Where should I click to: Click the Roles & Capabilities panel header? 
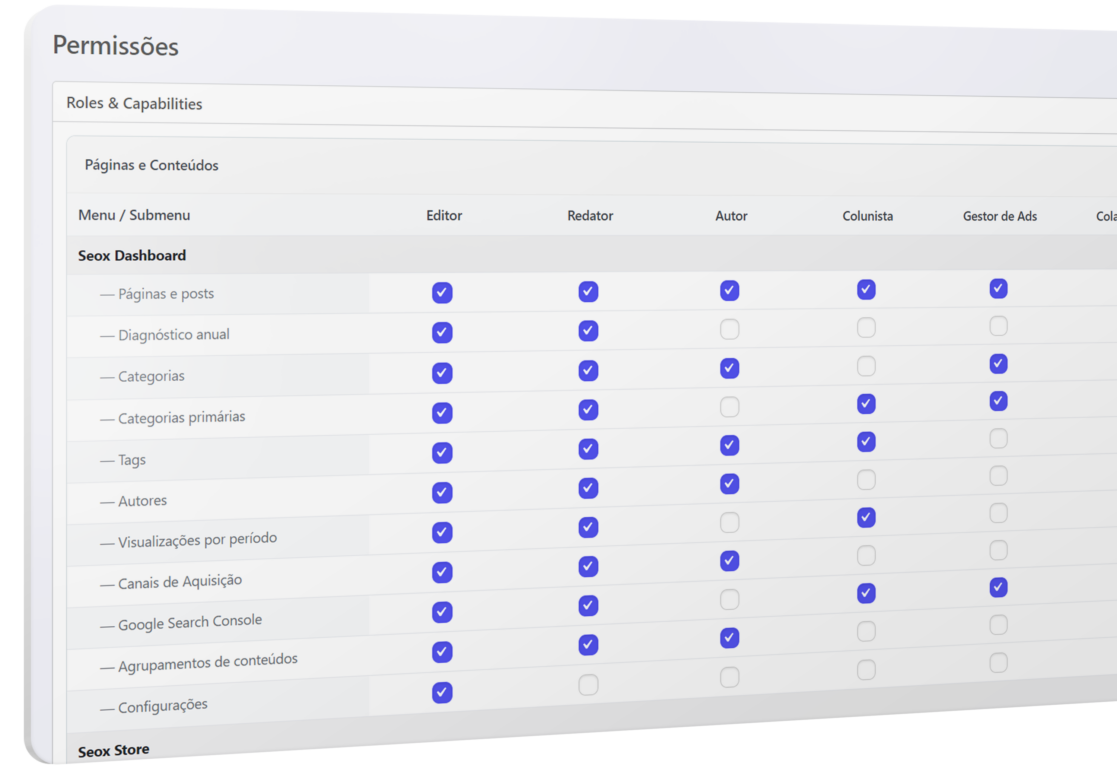point(134,104)
